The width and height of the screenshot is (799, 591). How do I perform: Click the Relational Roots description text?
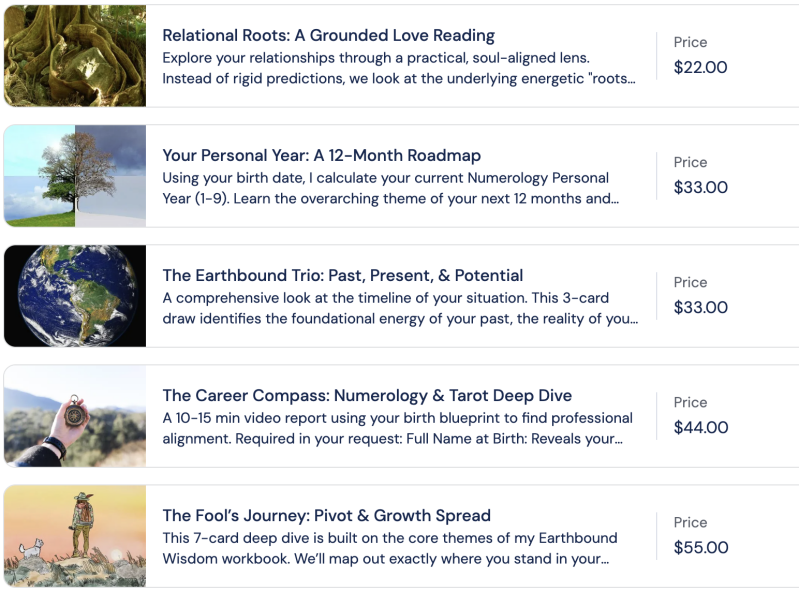[398, 68]
